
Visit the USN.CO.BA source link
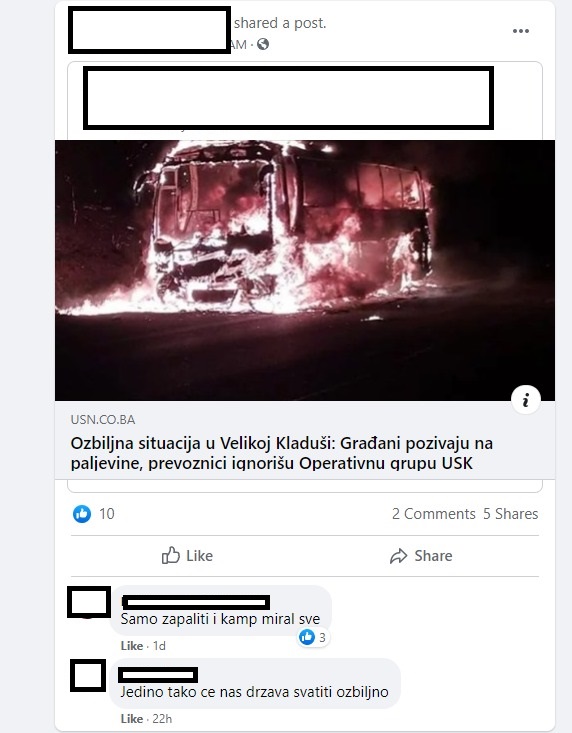(x=103, y=420)
